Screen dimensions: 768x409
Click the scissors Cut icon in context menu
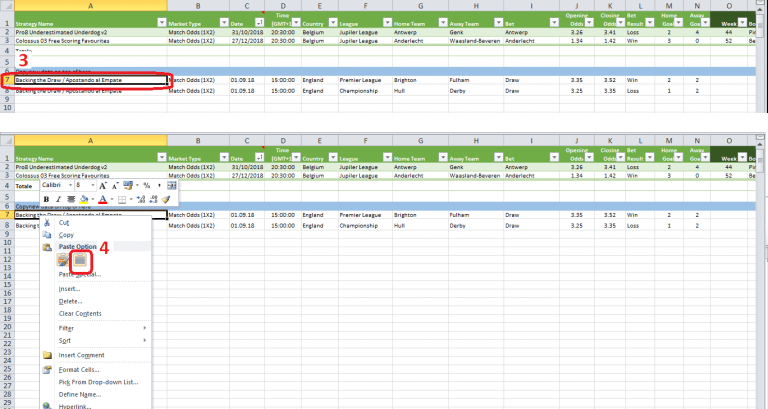47,223
